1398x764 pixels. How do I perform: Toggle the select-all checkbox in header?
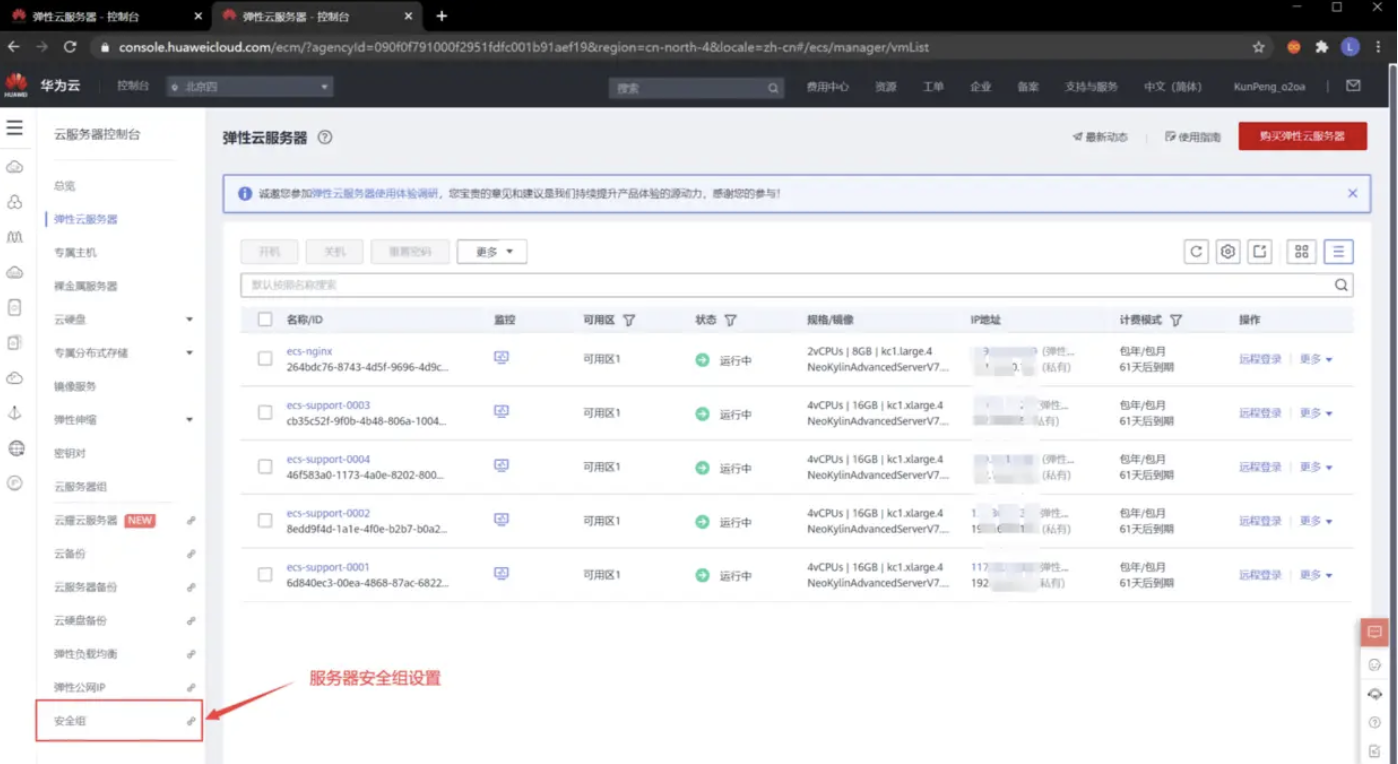(265, 320)
